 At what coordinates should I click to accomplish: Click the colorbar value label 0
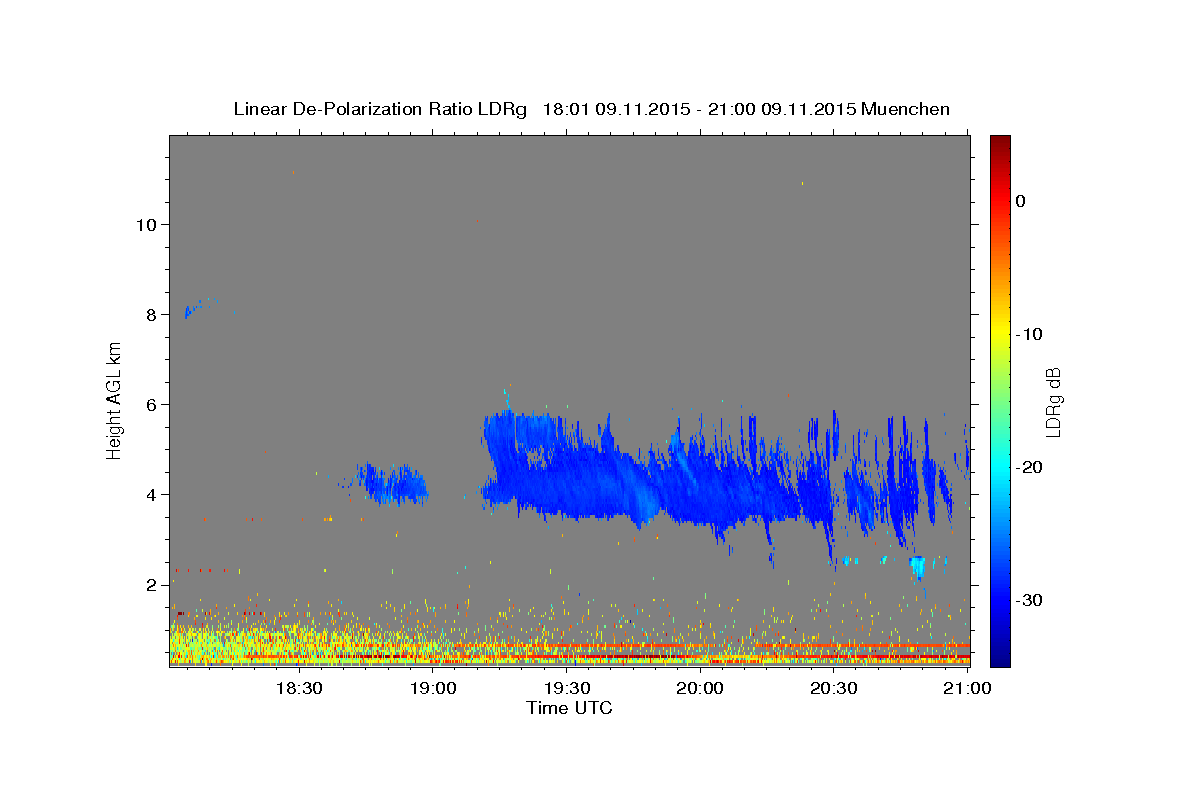(1021, 201)
